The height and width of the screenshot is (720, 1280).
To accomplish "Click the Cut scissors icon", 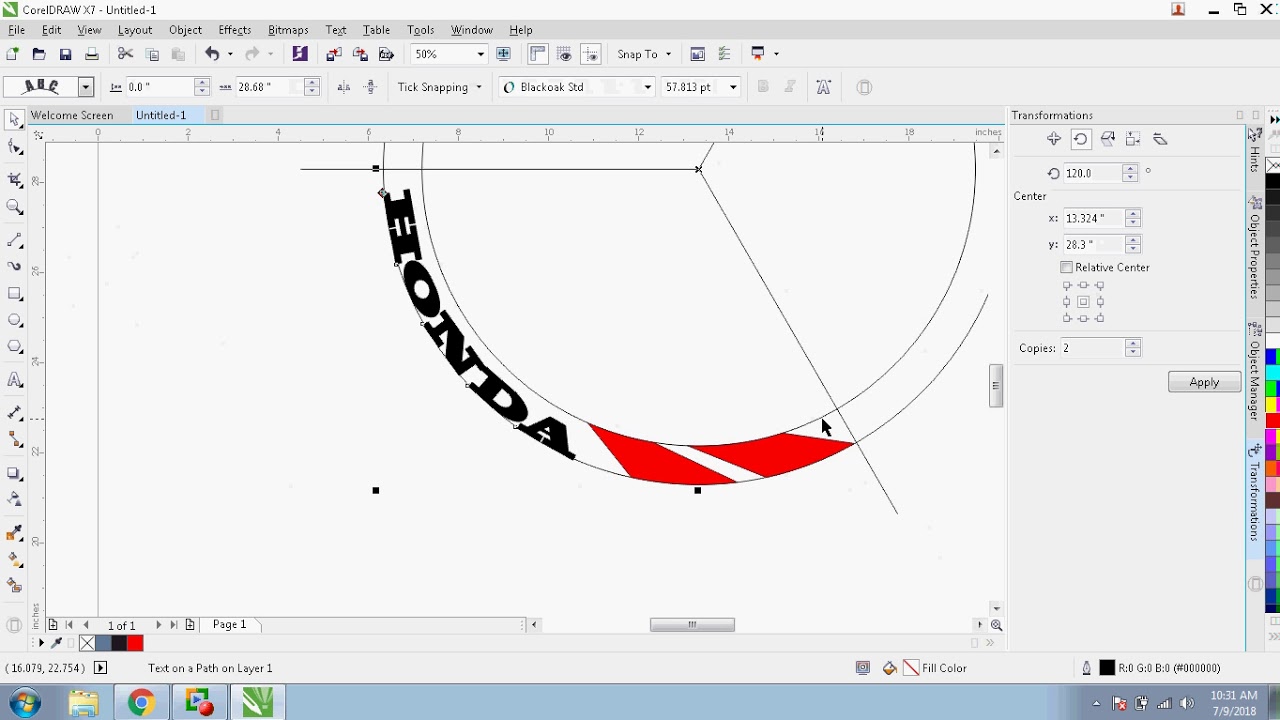I will (x=125, y=54).
